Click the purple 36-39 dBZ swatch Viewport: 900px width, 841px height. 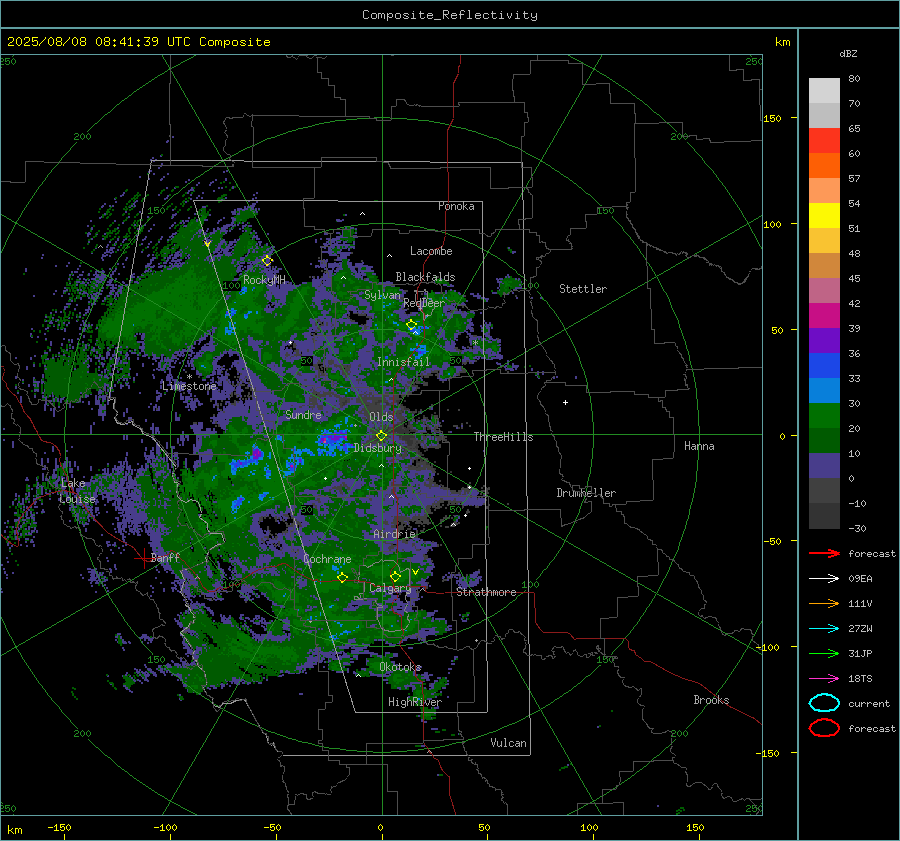[x=824, y=340]
